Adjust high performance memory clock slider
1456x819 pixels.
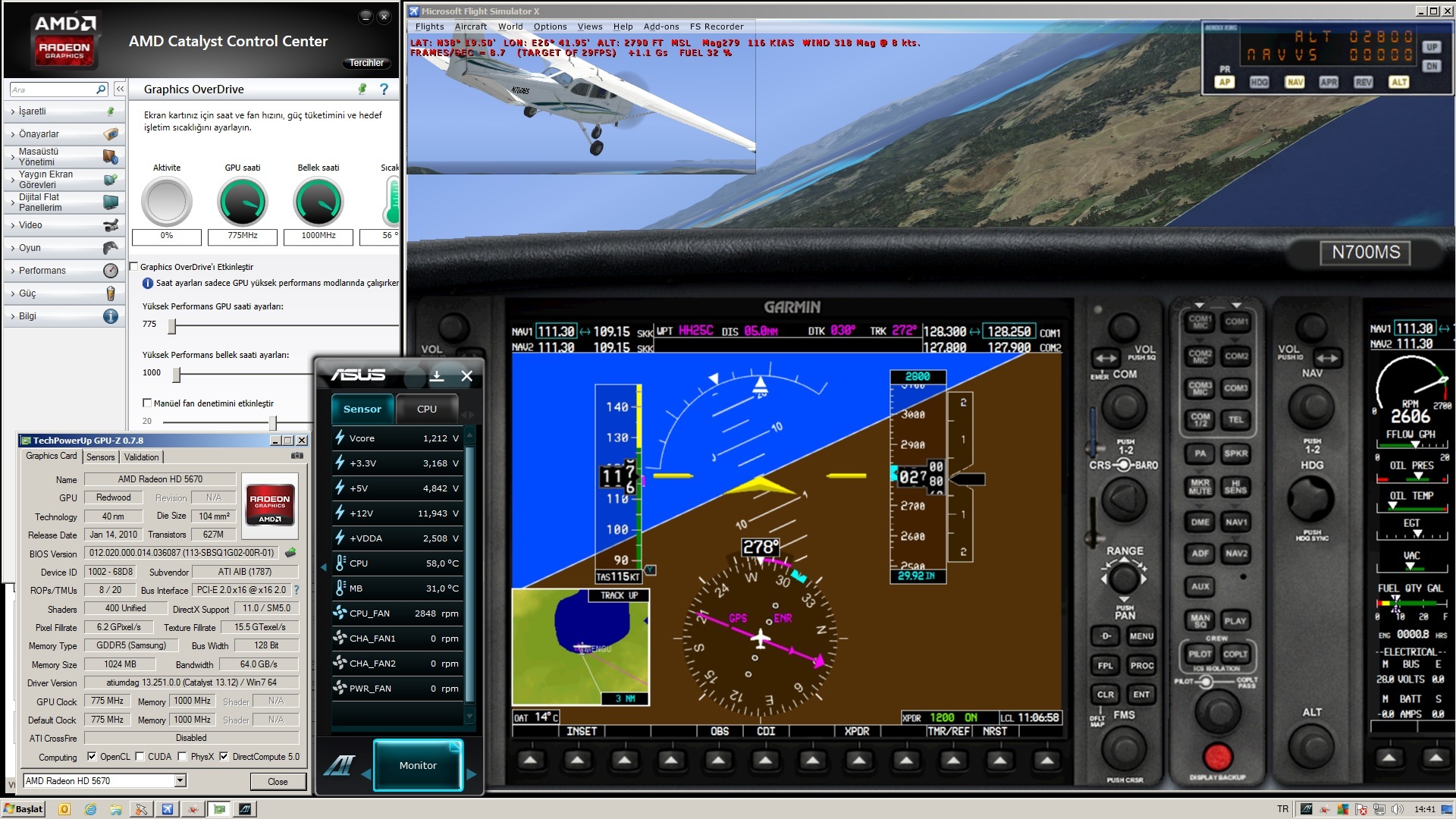pyautogui.click(x=177, y=375)
